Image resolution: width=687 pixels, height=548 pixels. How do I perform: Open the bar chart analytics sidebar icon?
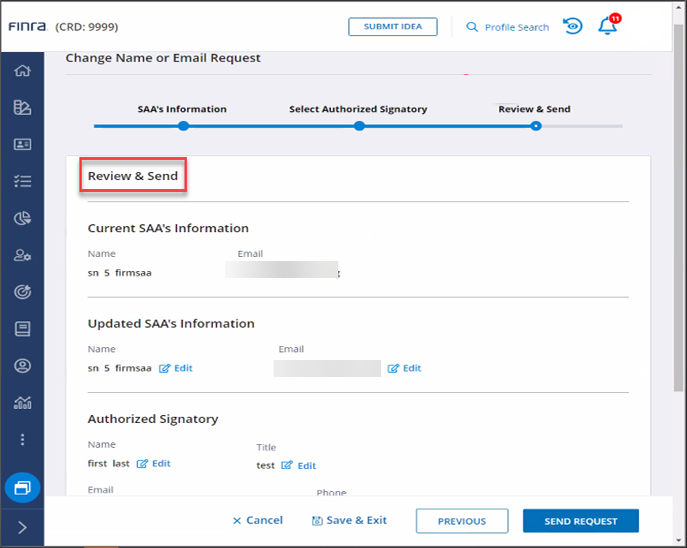click(22, 402)
